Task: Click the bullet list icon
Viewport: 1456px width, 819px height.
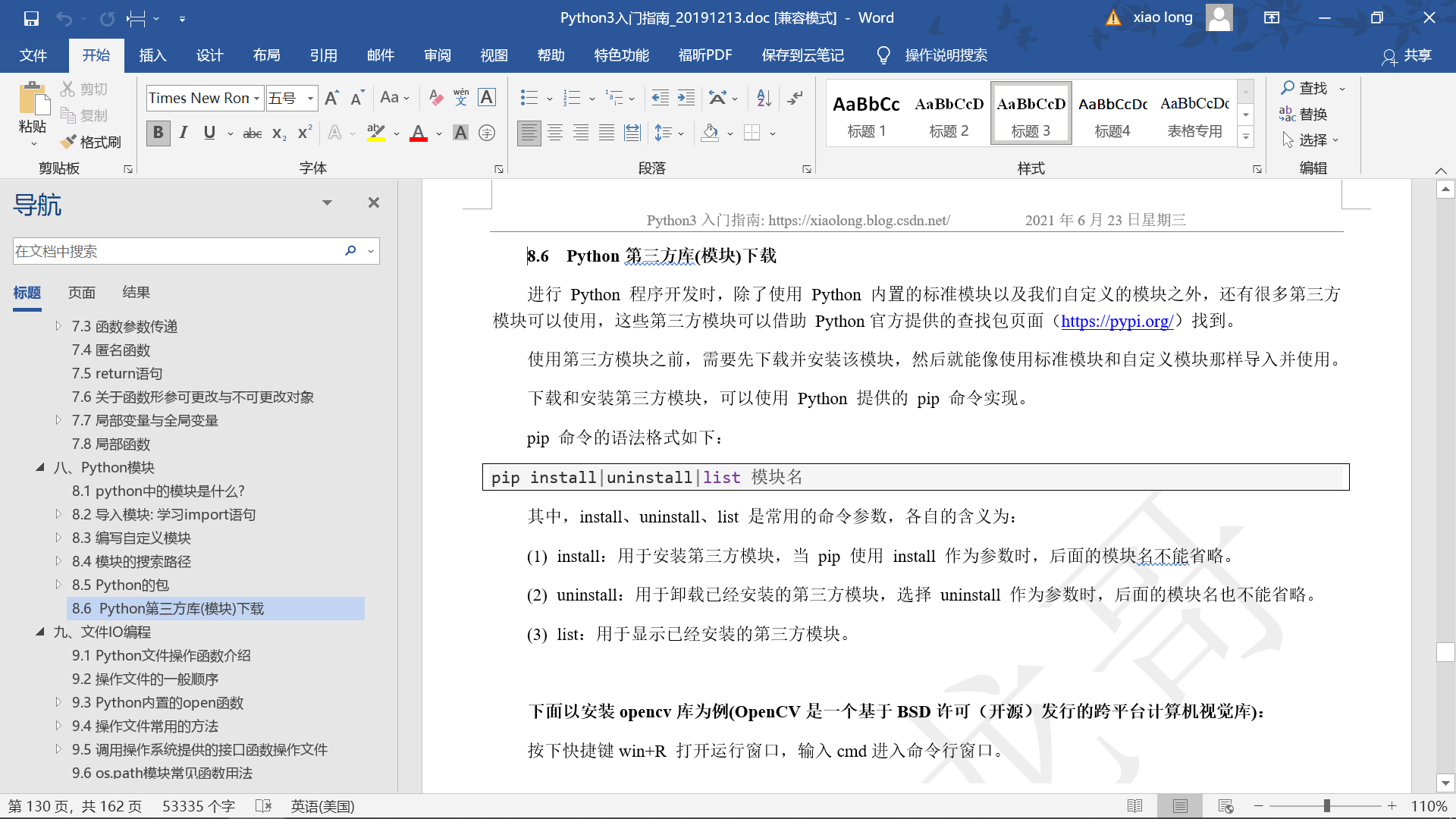Action: (x=529, y=98)
